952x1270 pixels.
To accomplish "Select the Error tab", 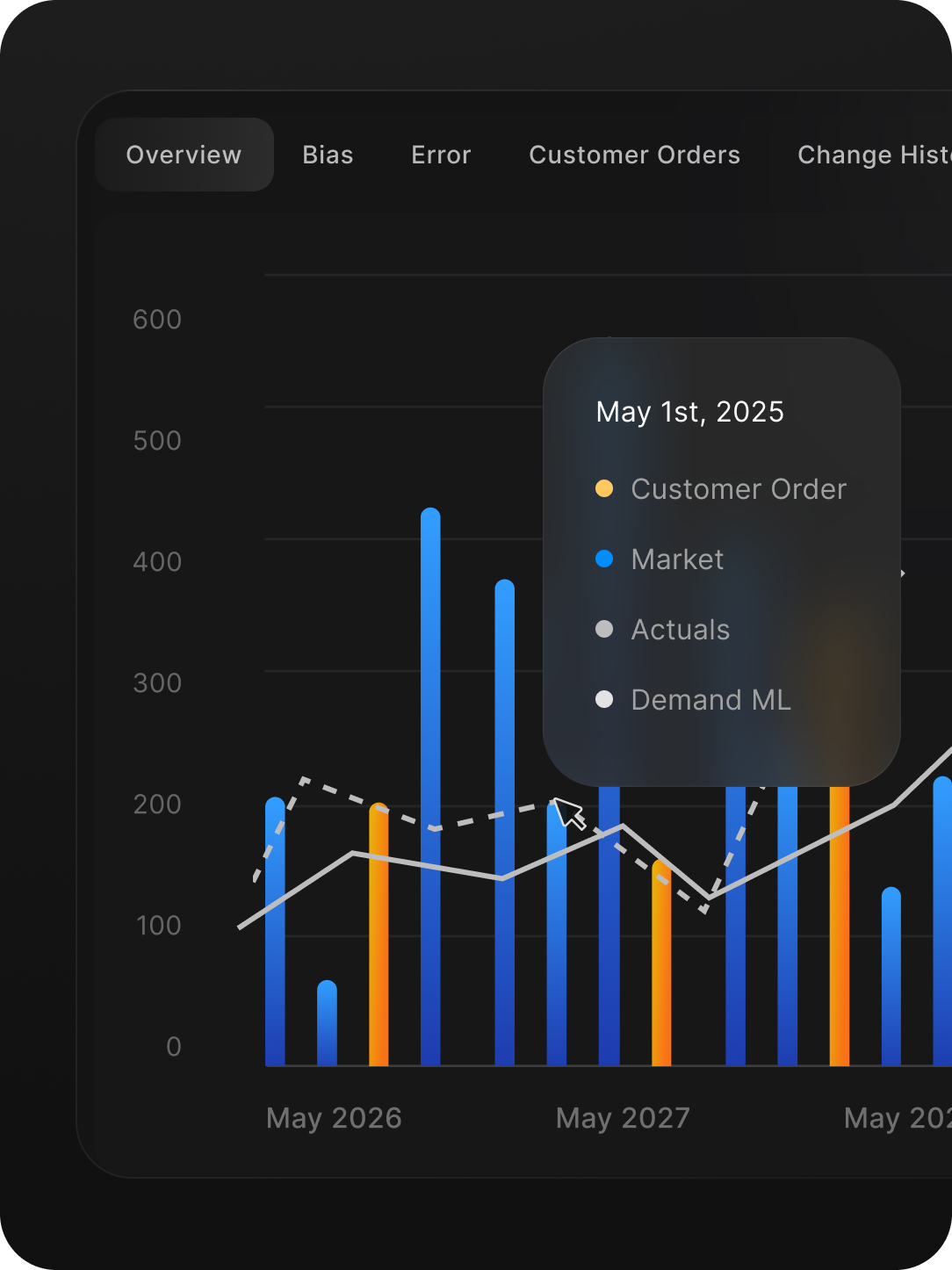I will pos(441,155).
